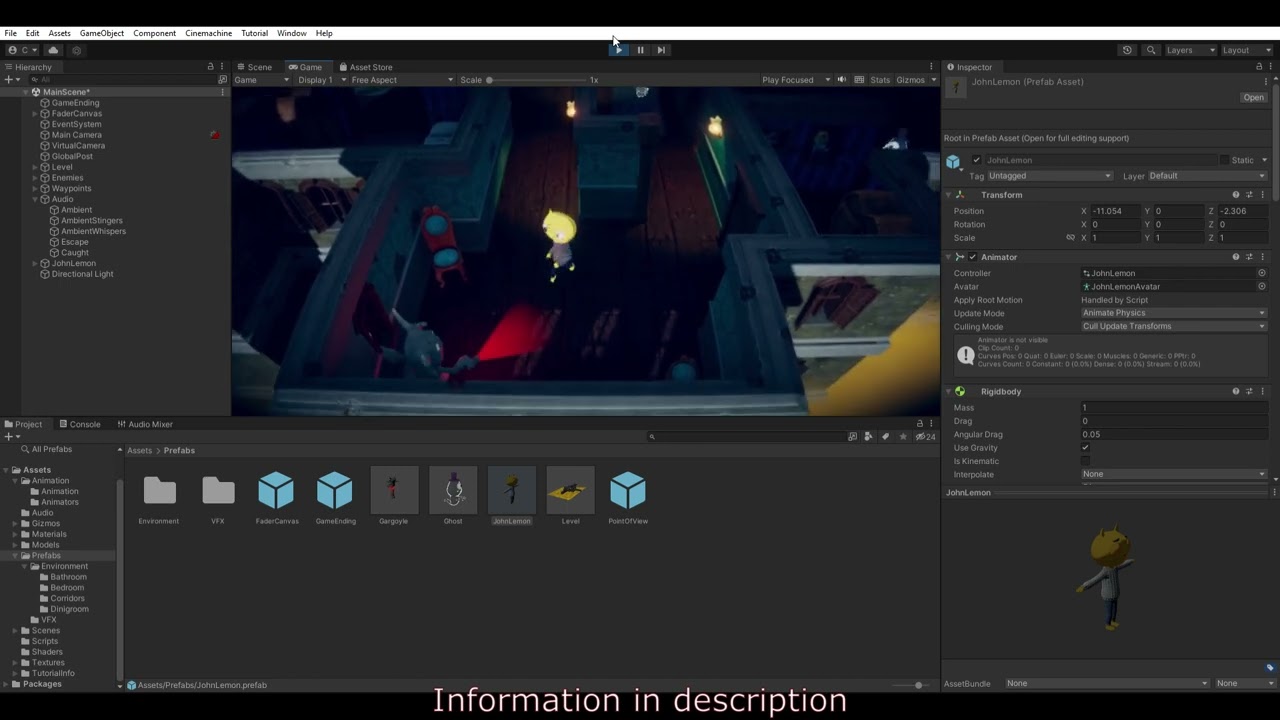Toggle the Animator component enabled checkbox
This screenshot has width=1280, height=720.
(x=972, y=257)
